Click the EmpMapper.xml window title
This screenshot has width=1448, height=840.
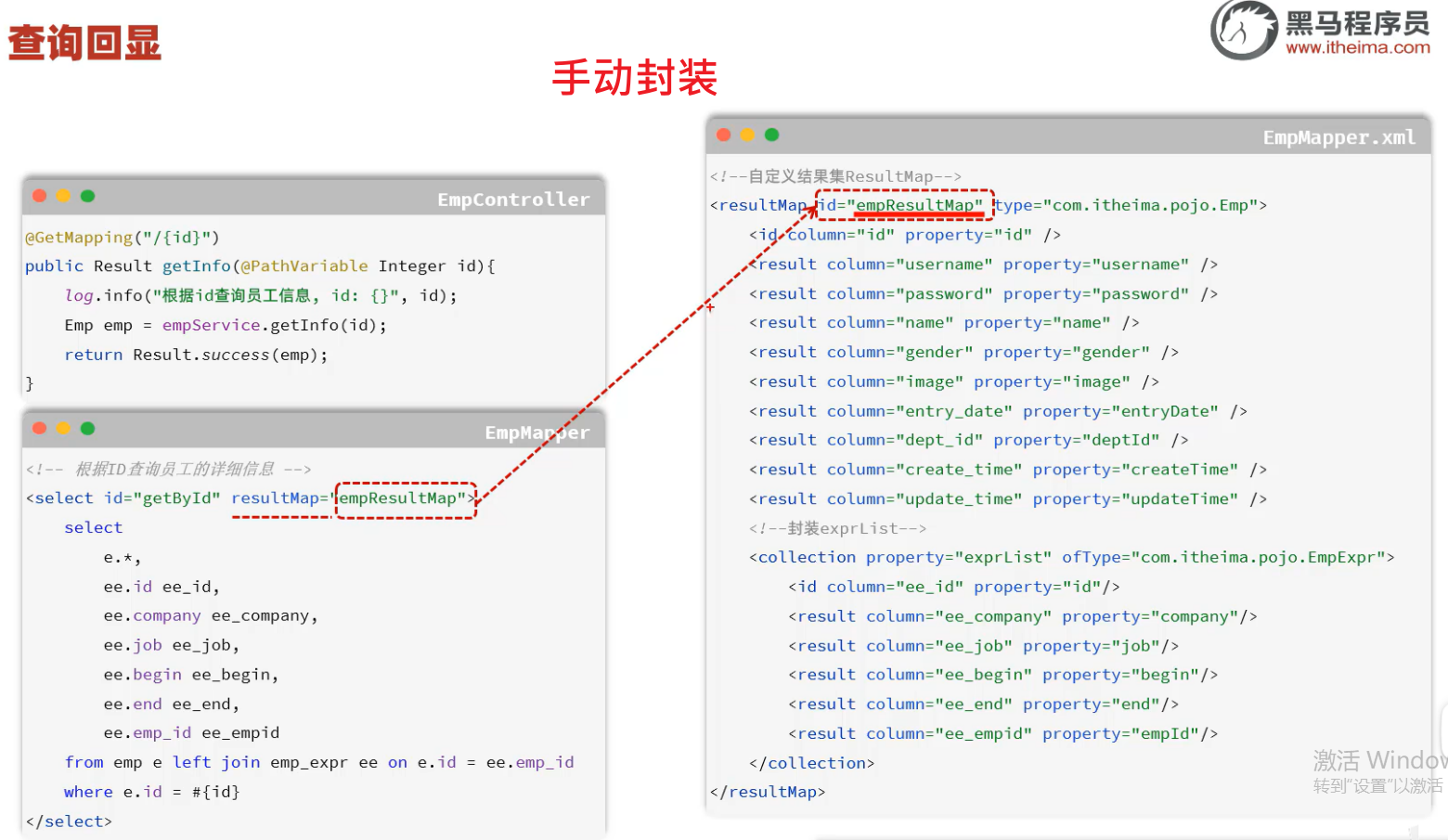click(1339, 137)
